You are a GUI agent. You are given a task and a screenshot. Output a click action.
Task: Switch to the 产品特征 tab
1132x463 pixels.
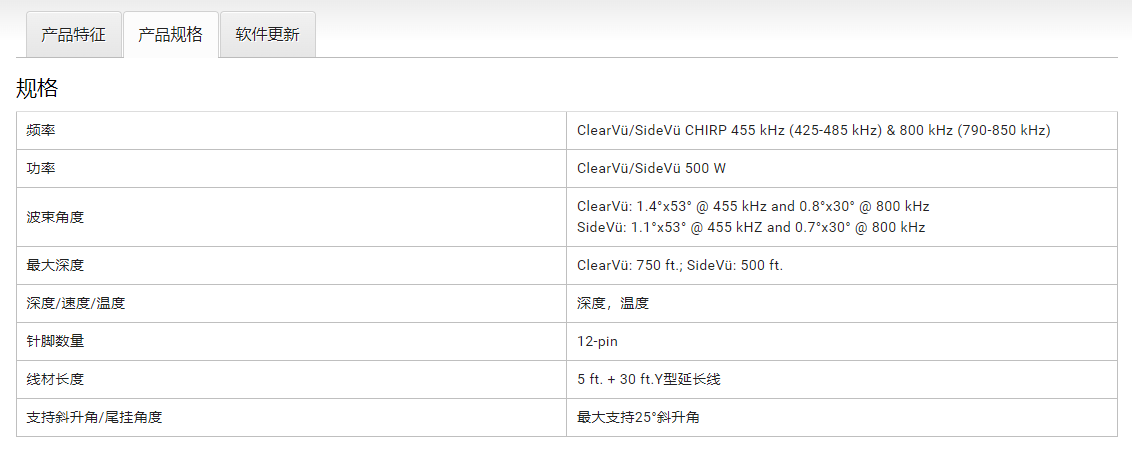pos(73,35)
